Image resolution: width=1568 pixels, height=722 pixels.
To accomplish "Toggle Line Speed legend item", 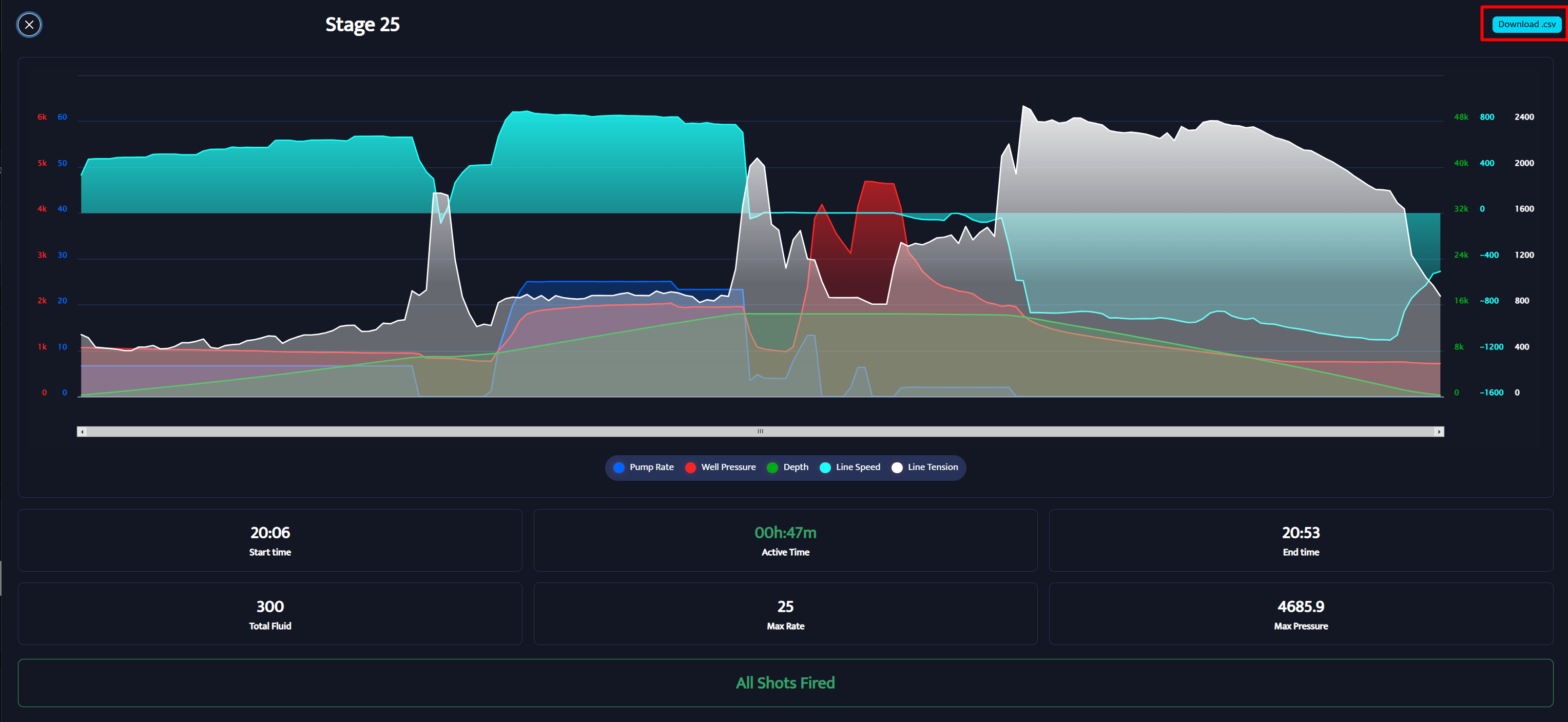I will [x=857, y=467].
